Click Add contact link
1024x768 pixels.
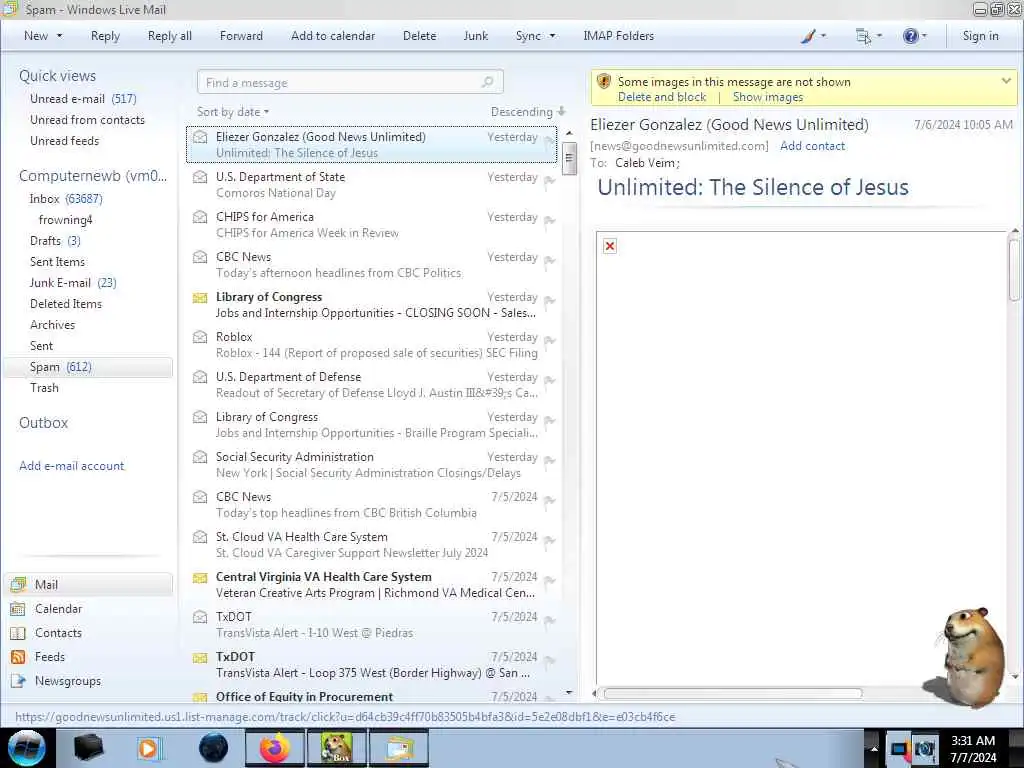point(812,146)
